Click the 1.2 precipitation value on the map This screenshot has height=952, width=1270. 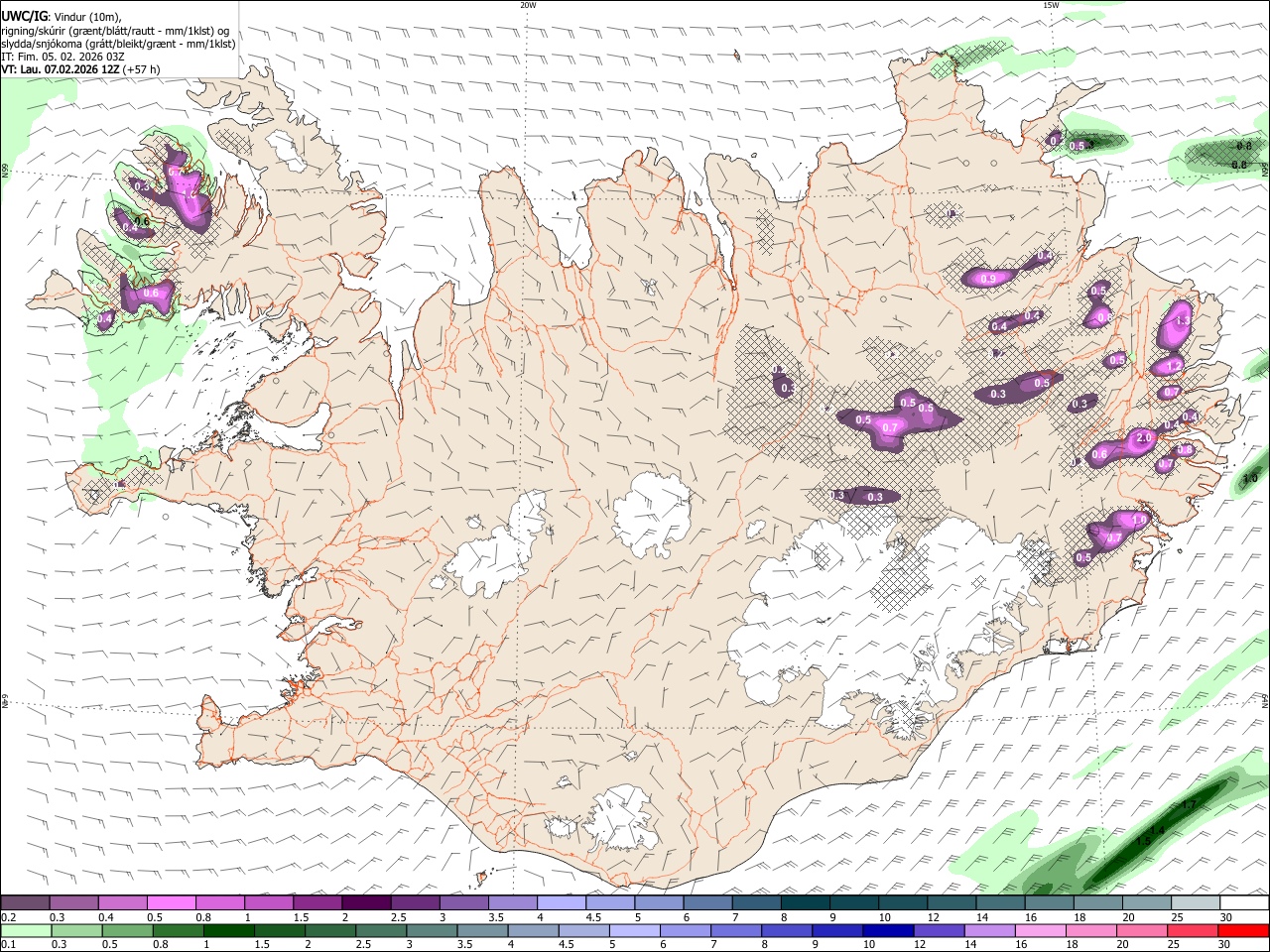pyautogui.click(x=1175, y=366)
